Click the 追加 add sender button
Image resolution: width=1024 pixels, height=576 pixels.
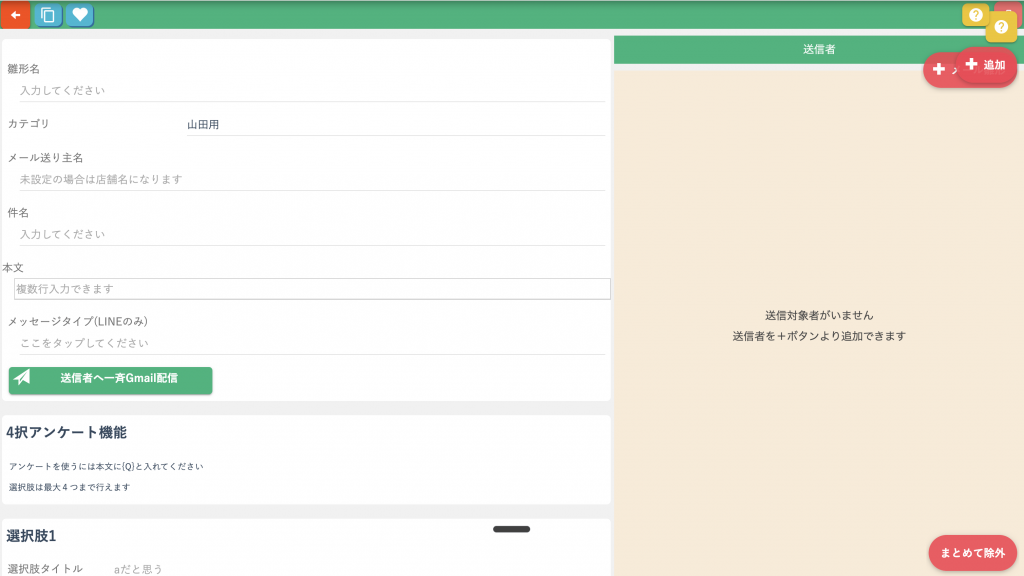click(x=986, y=65)
